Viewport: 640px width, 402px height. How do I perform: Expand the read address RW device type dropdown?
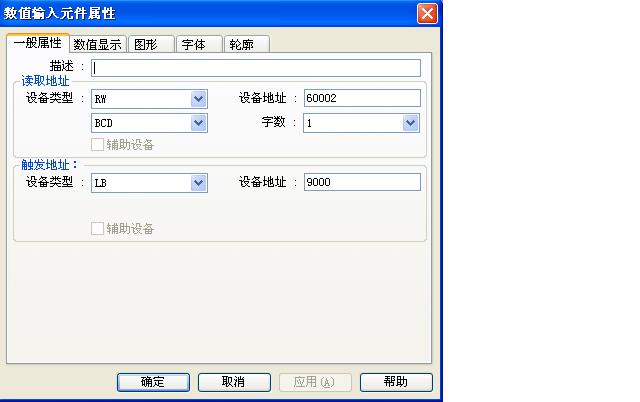198,98
